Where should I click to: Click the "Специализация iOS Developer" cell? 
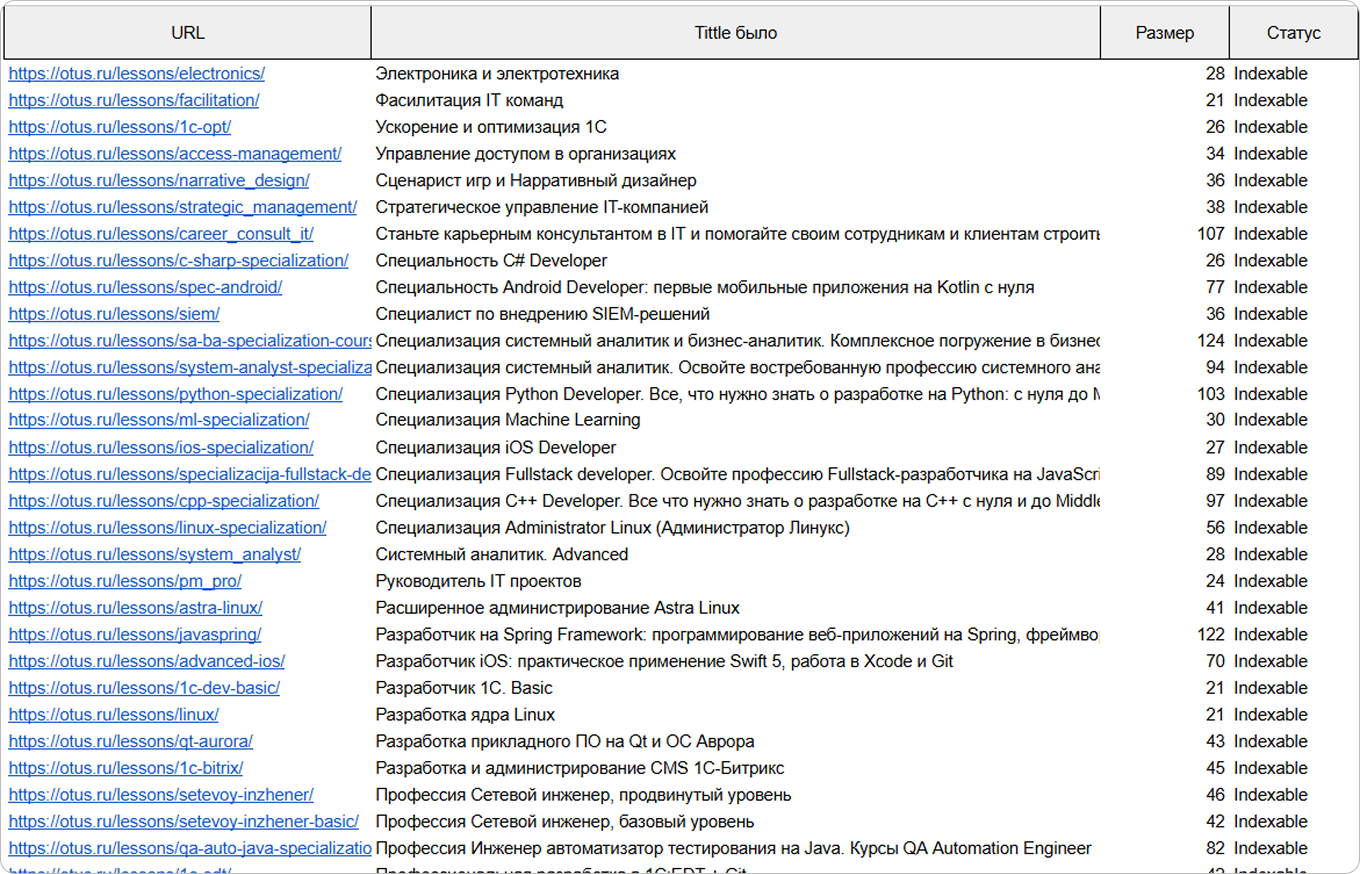[x=496, y=447]
